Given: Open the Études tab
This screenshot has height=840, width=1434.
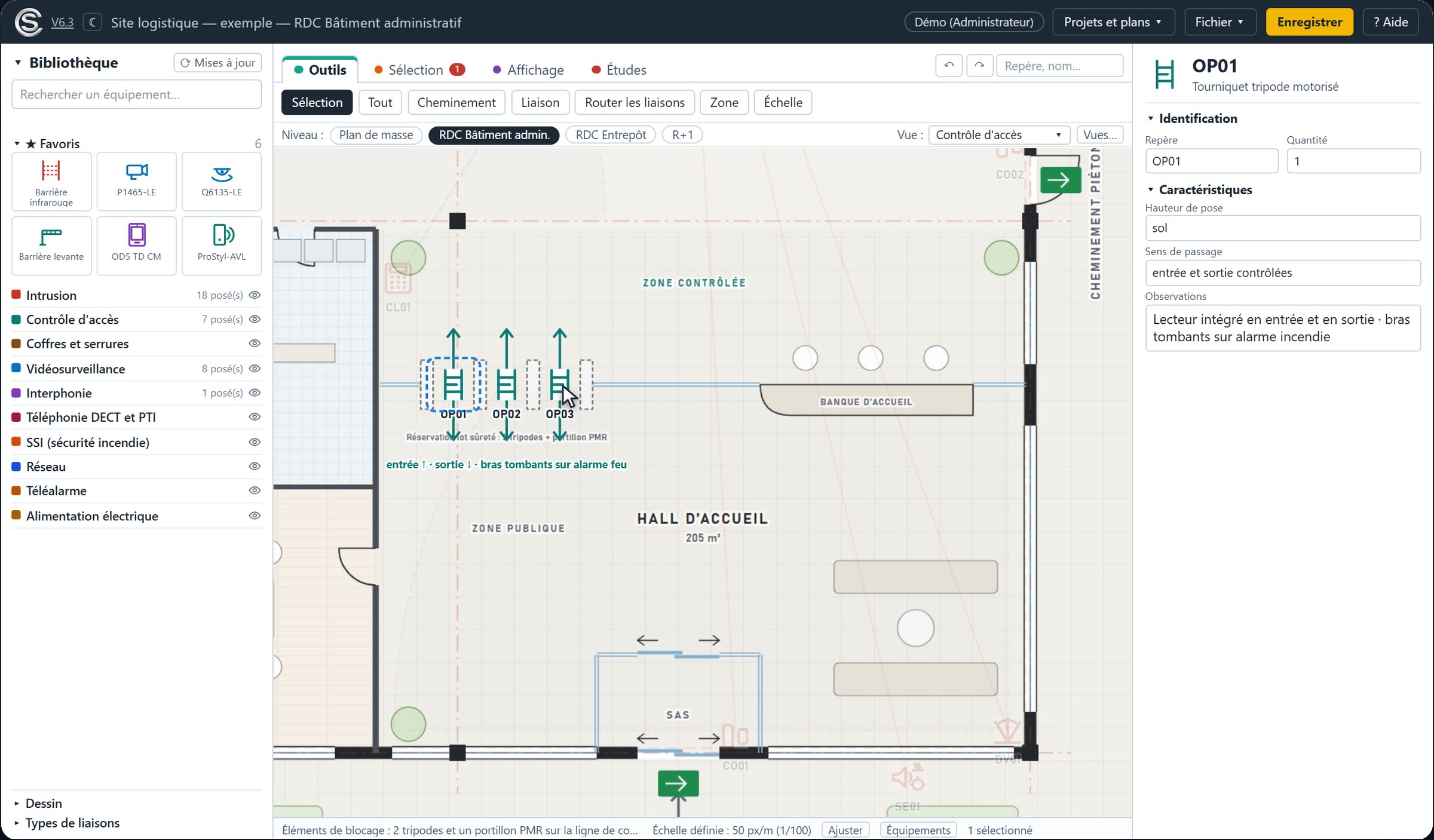Looking at the screenshot, I should [619, 70].
